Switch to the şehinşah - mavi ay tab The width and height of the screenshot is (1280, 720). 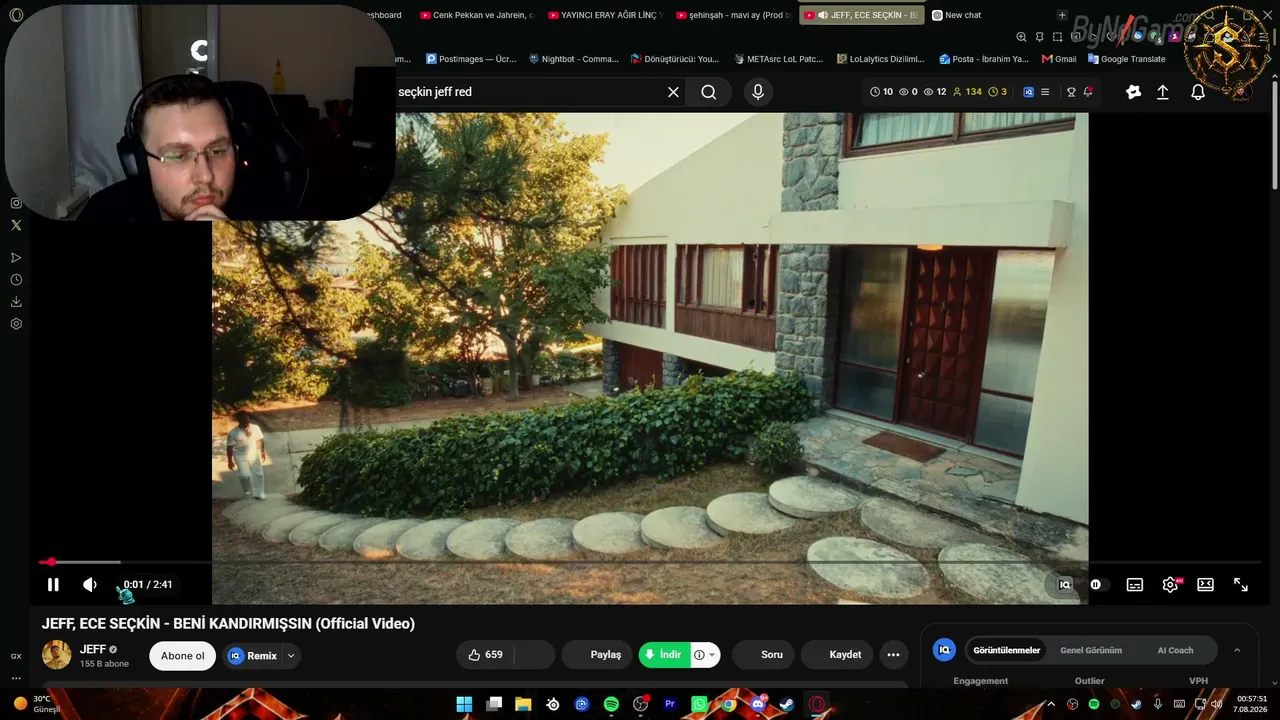click(733, 15)
